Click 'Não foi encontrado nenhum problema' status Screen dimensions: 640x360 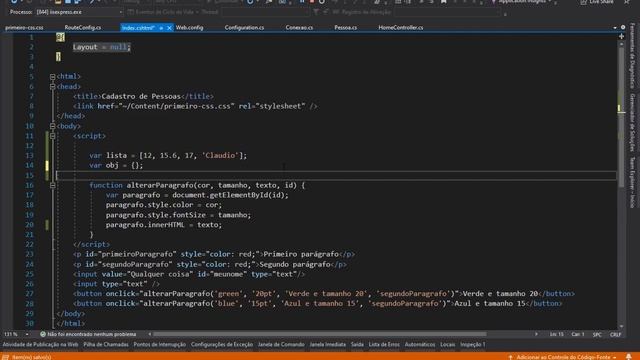pyautogui.click(x=91, y=334)
